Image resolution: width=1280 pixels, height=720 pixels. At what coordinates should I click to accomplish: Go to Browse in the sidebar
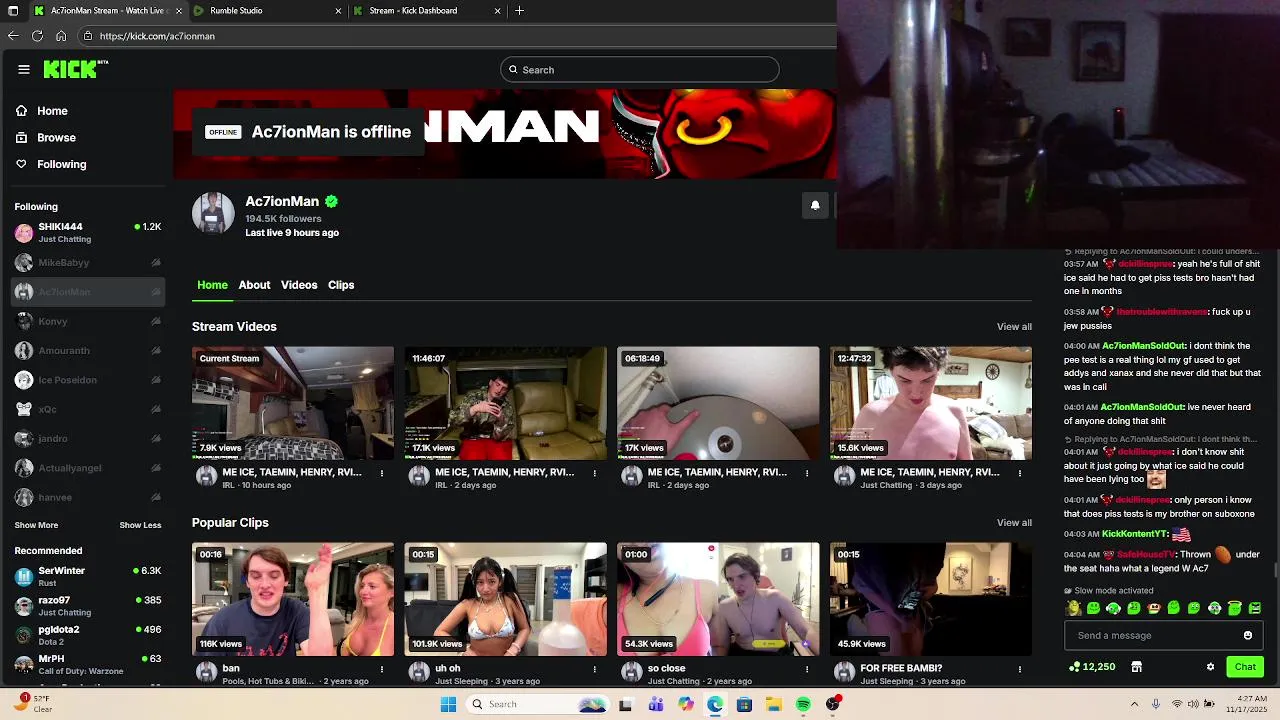point(46,138)
